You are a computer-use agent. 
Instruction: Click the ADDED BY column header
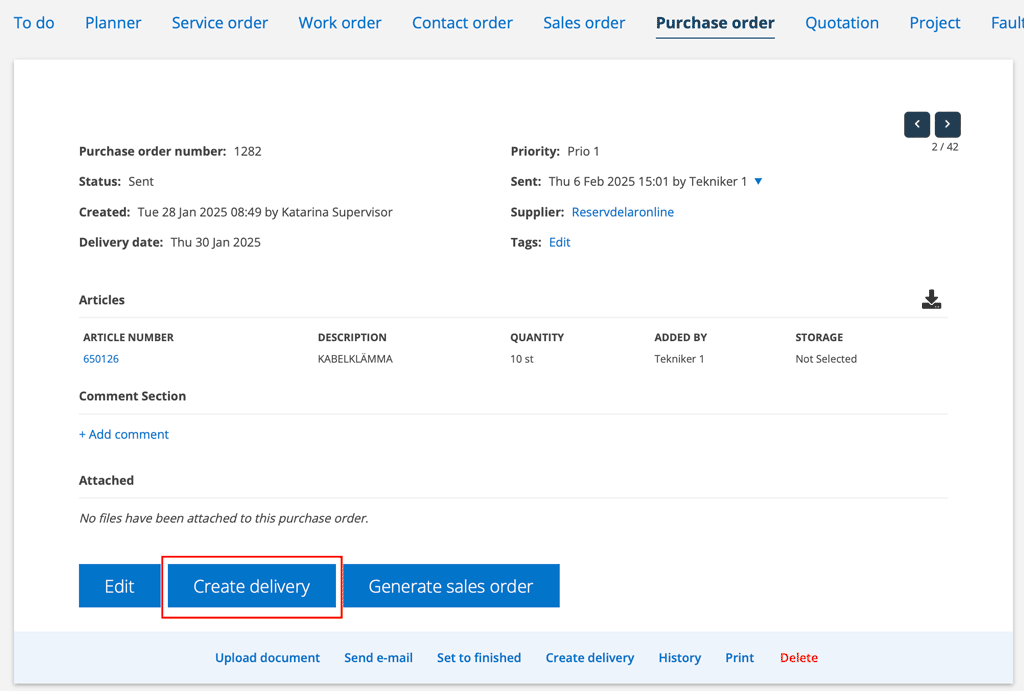point(680,337)
